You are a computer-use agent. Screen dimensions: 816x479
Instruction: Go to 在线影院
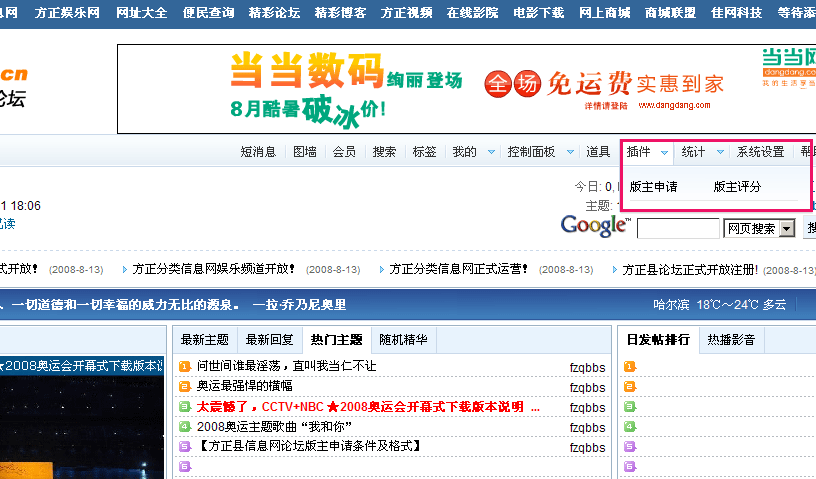click(473, 12)
